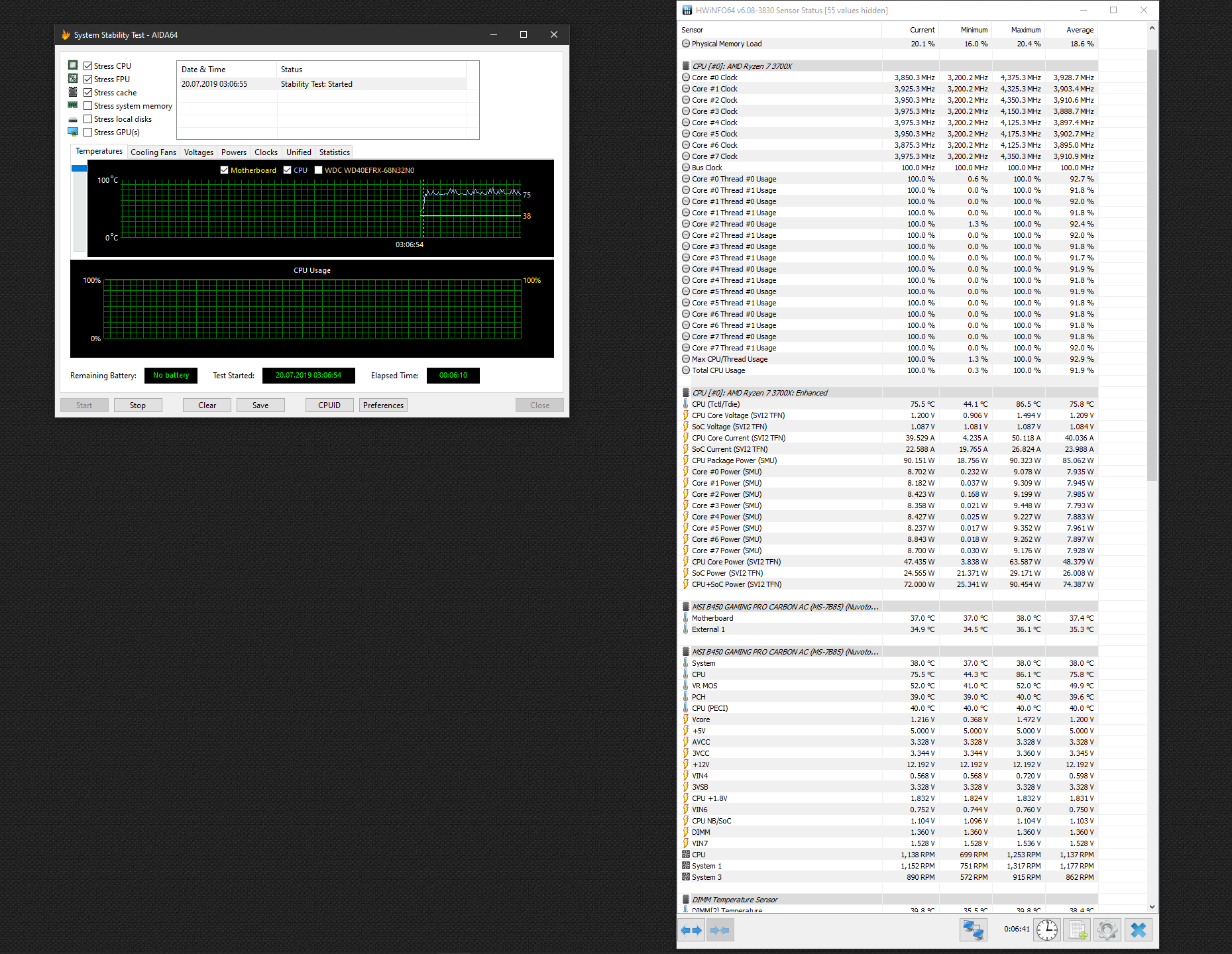Click the HWiNFO scrollbar down arrow
This screenshot has height=954, width=1232.
[1152, 907]
